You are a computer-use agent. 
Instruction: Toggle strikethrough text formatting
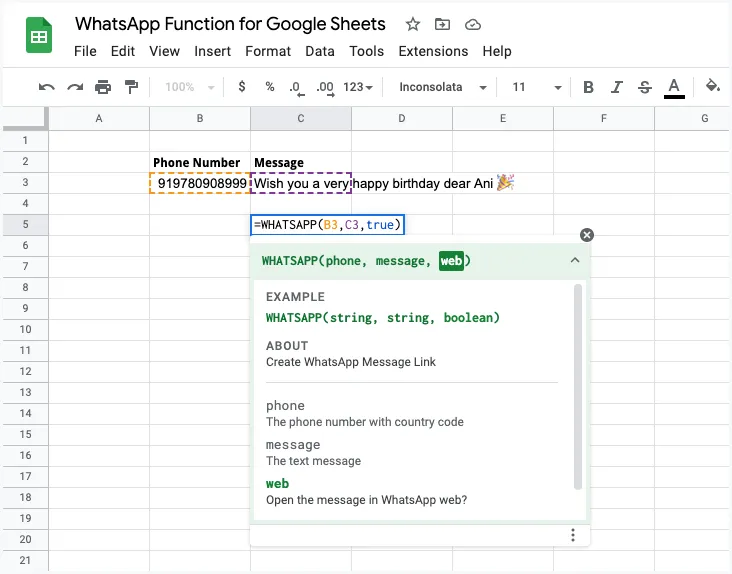[x=644, y=87]
